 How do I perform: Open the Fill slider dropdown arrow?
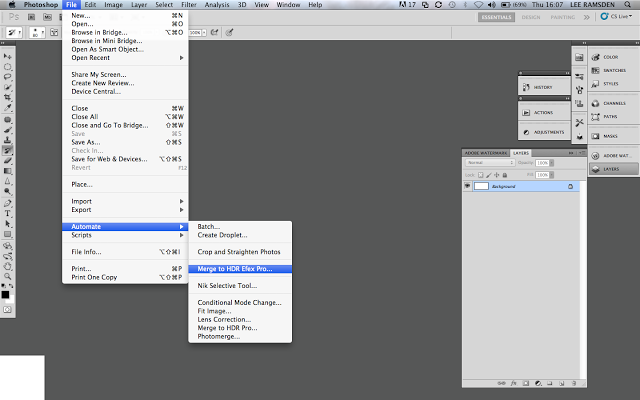551,175
